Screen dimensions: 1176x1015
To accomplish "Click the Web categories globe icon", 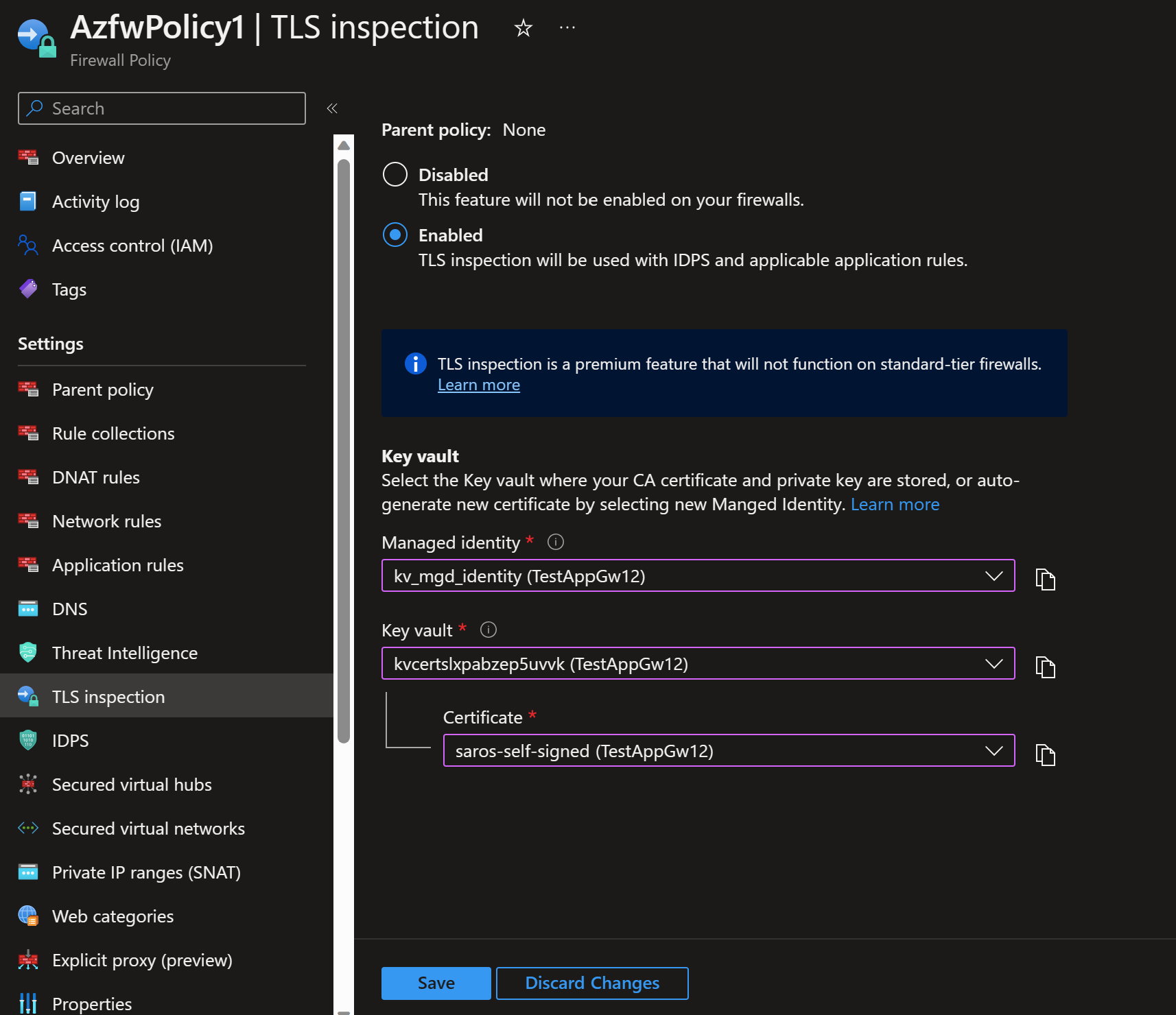I will tap(28, 916).
